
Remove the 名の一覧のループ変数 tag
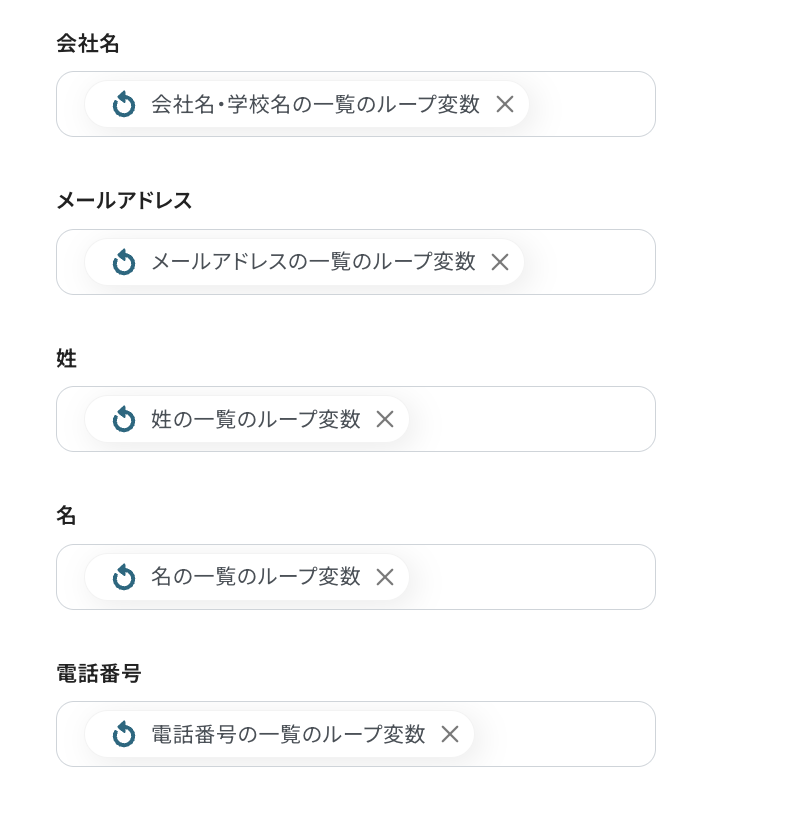[x=385, y=577]
